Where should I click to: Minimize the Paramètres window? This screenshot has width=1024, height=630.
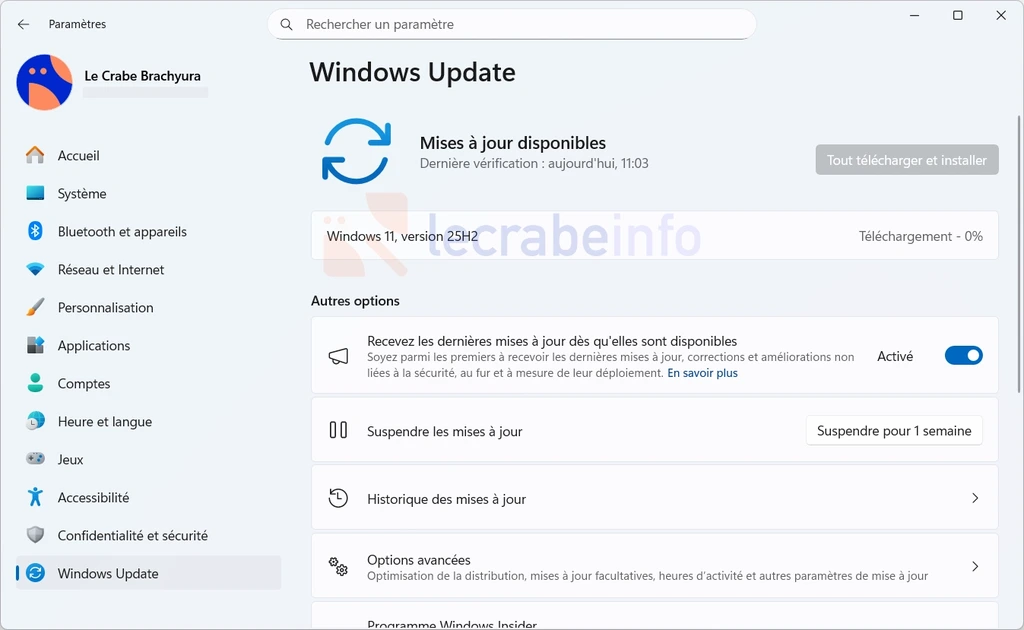(914, 15)
